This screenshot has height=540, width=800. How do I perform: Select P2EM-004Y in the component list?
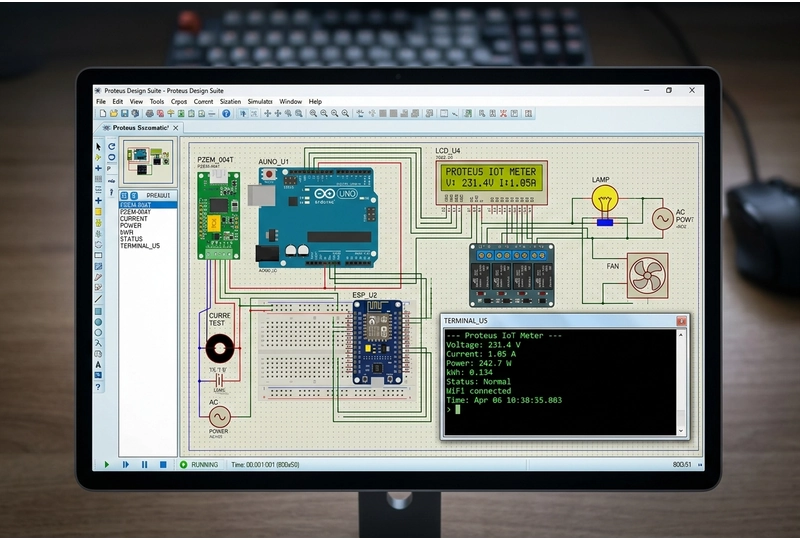click(x=135, y=212)
